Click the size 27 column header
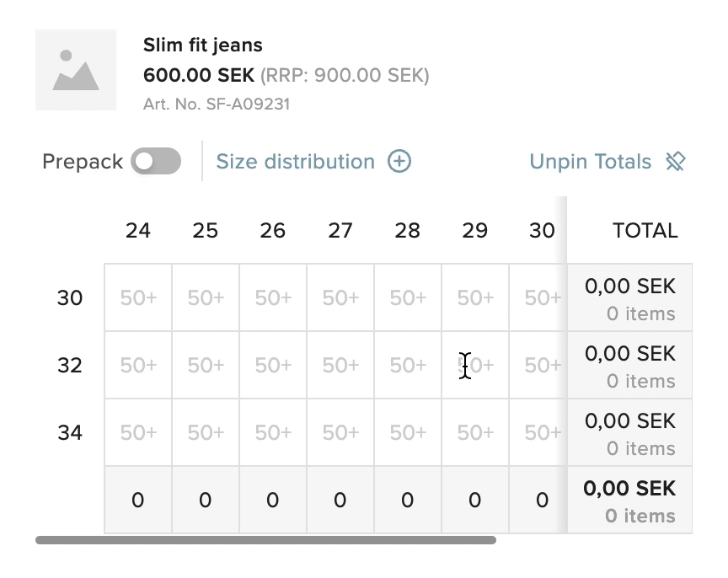Image resolution: width=728 pixels, height=578 pixels. point(340,231)
